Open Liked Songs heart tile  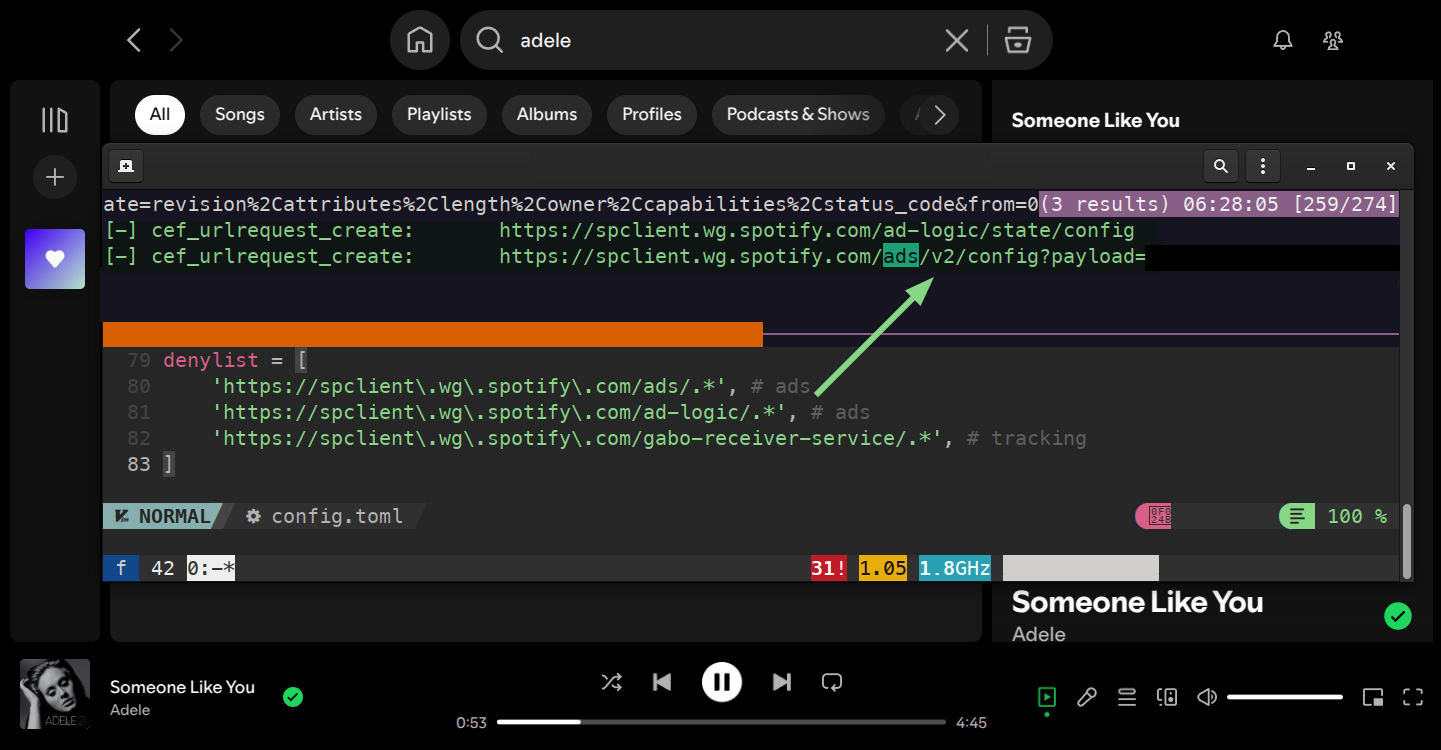pyautogui.click(x=55, y=259)
